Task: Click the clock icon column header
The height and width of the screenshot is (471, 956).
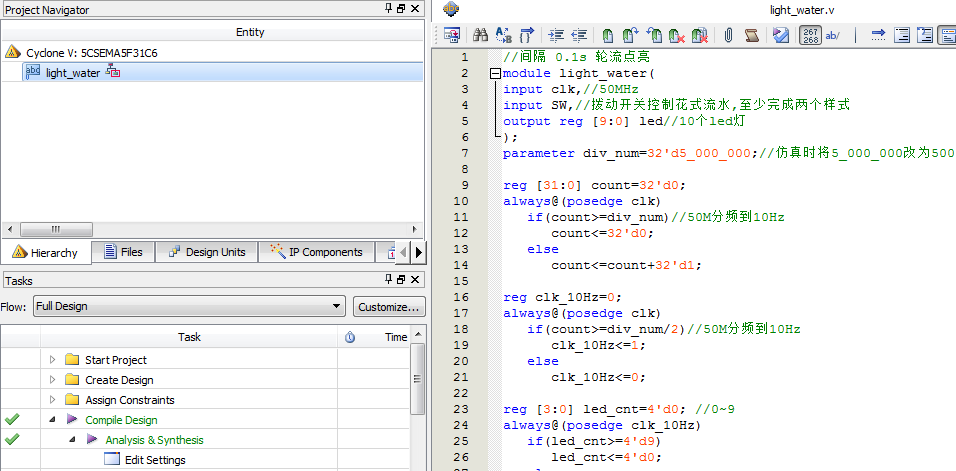Action: click(350, 337)
